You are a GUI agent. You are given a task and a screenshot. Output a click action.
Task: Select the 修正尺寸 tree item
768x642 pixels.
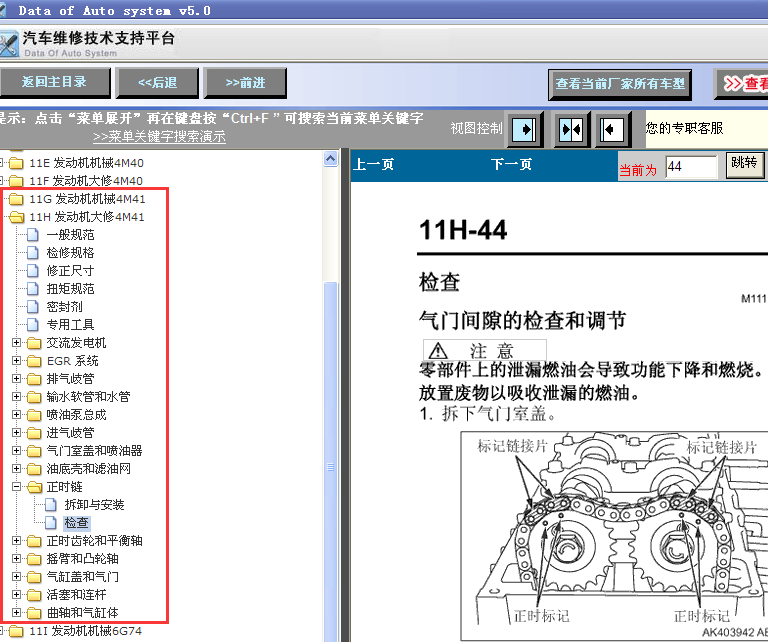71,271
